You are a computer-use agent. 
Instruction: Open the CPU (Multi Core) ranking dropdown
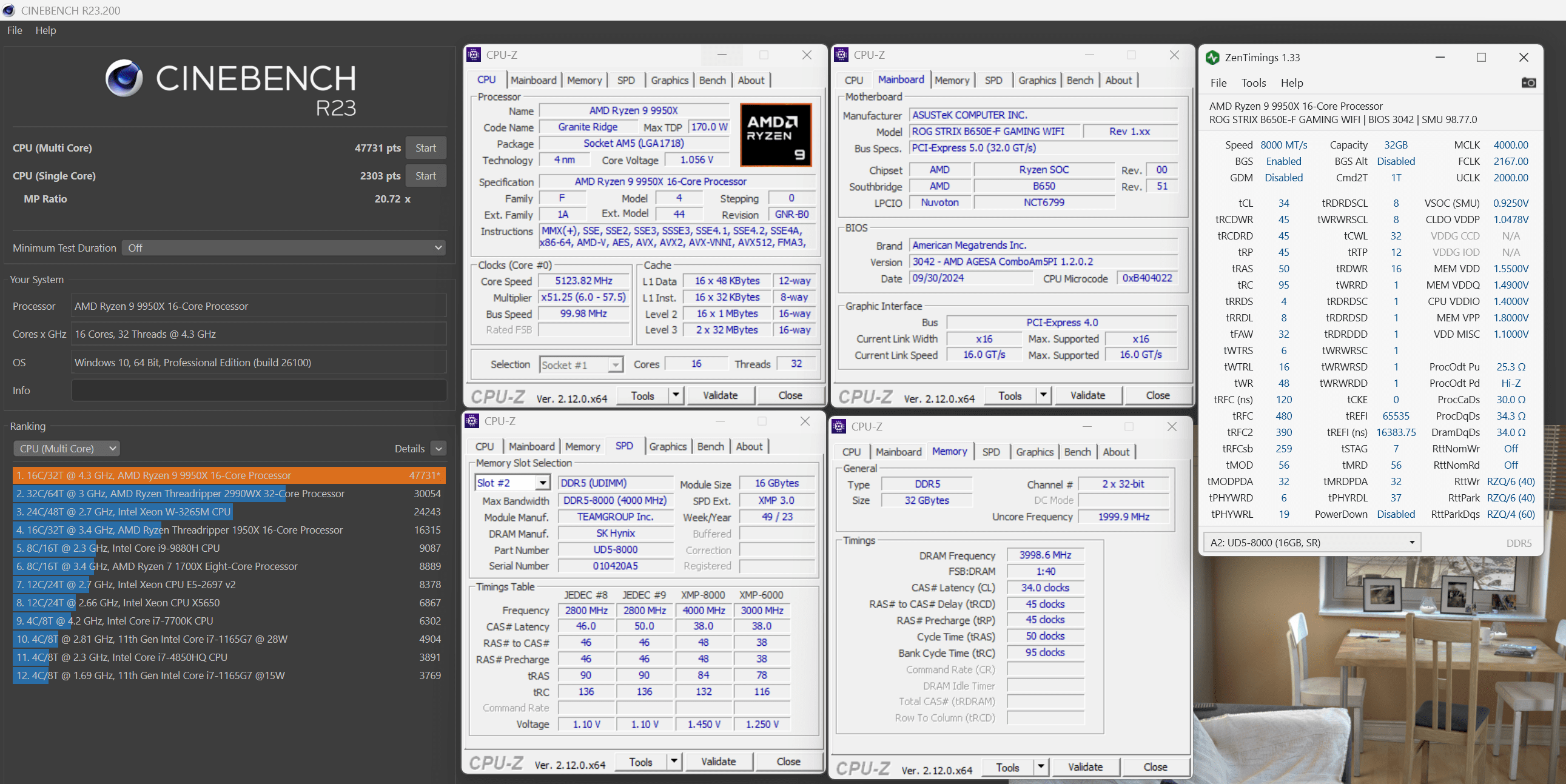[x=66, y=449]
